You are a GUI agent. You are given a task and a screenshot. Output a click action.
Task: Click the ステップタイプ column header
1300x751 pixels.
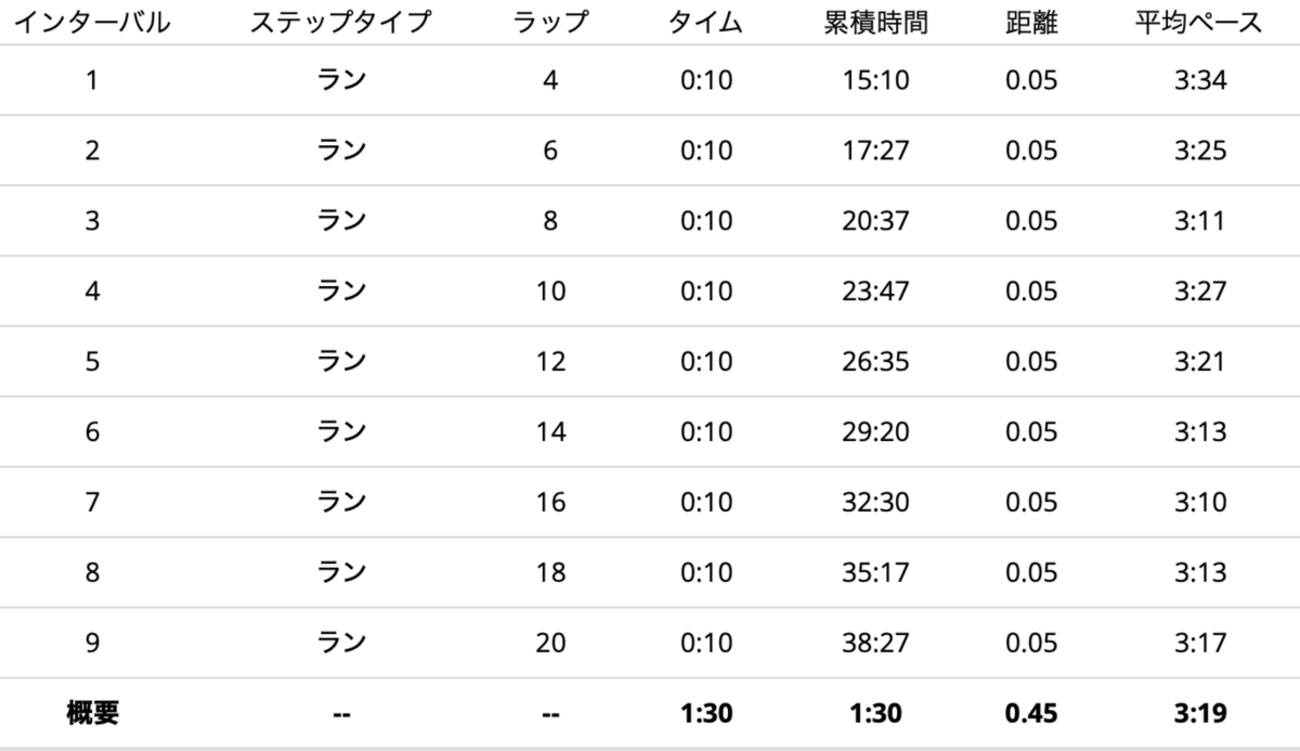(x=341, y=23)
